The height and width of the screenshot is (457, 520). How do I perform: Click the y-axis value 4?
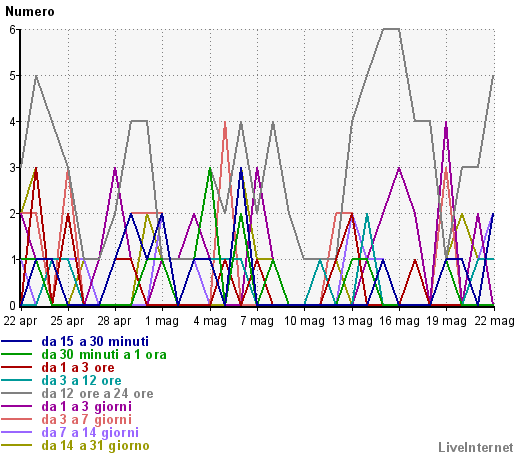coord(13,122)
